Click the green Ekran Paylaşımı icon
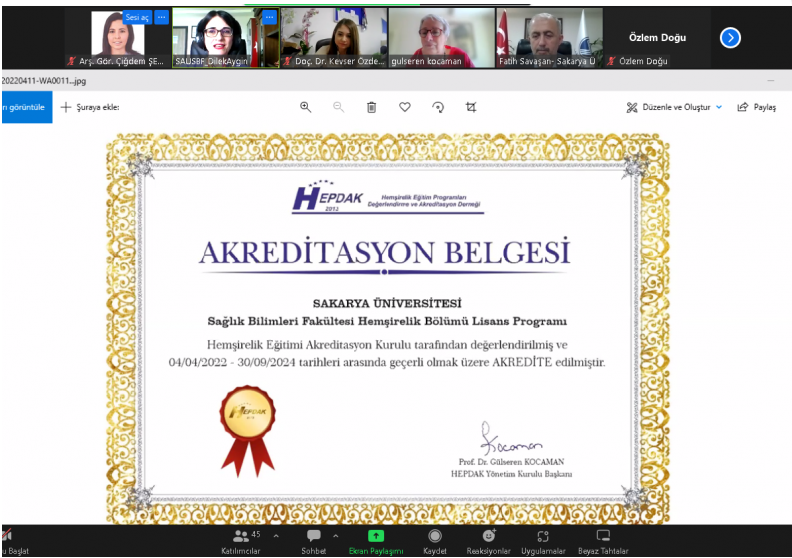This screenshot has height=558, width=792. (x=376, y=536)
